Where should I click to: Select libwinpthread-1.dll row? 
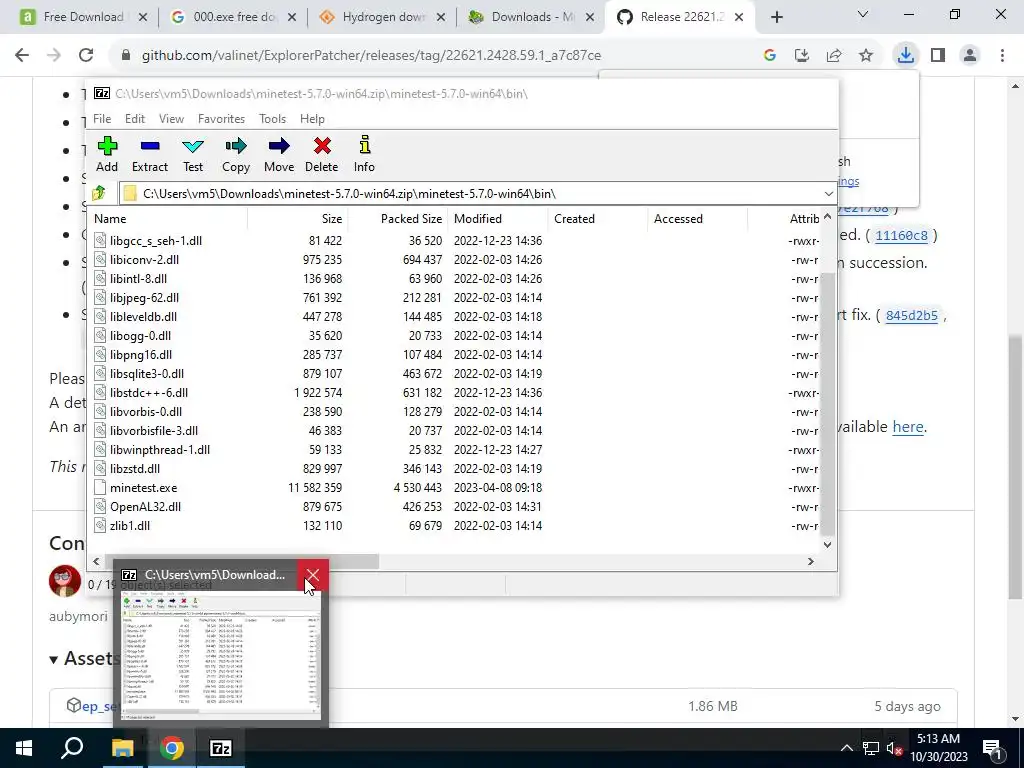[455, 449]
